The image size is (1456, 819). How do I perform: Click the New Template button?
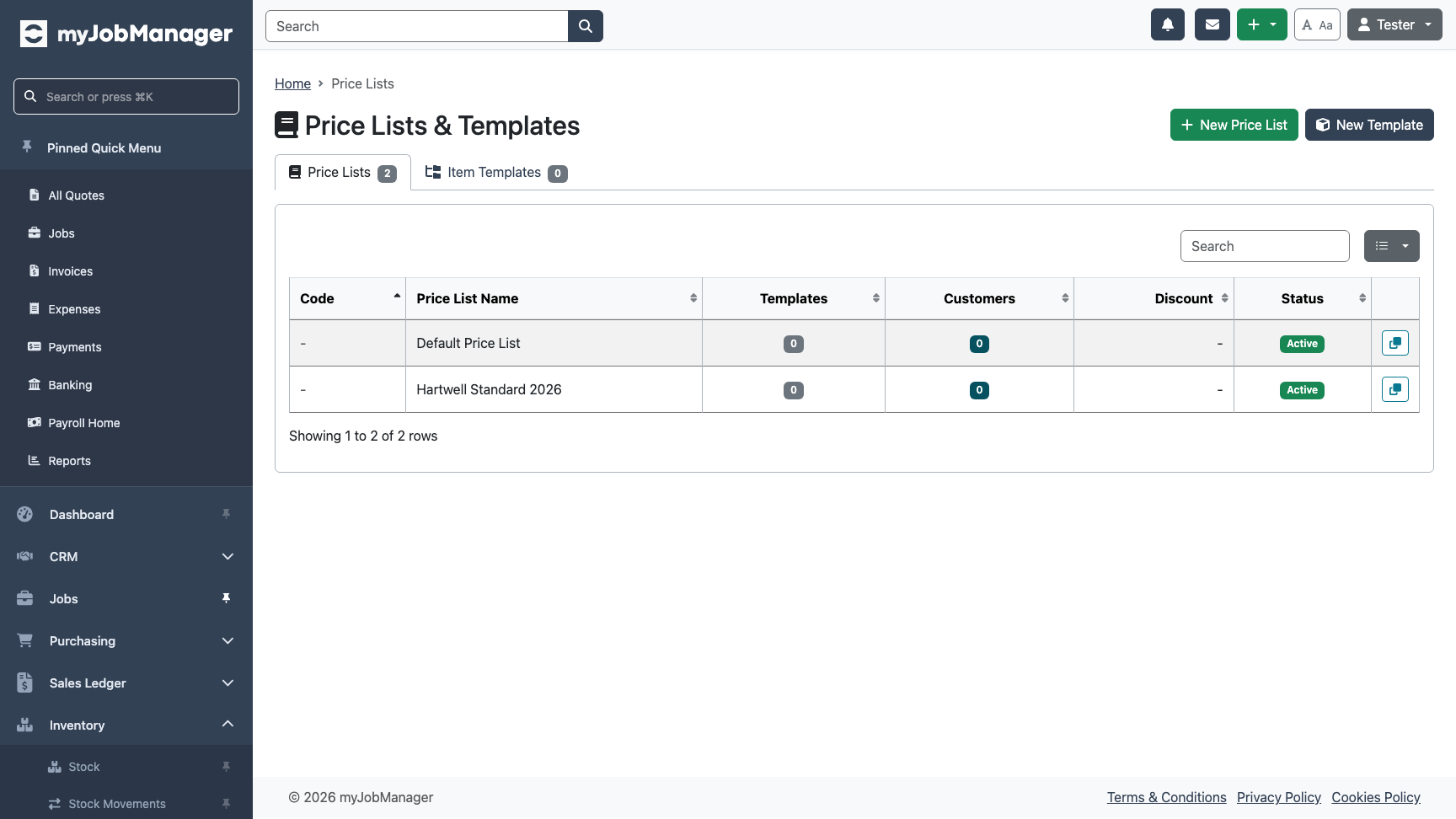(x=1369, y=125)
